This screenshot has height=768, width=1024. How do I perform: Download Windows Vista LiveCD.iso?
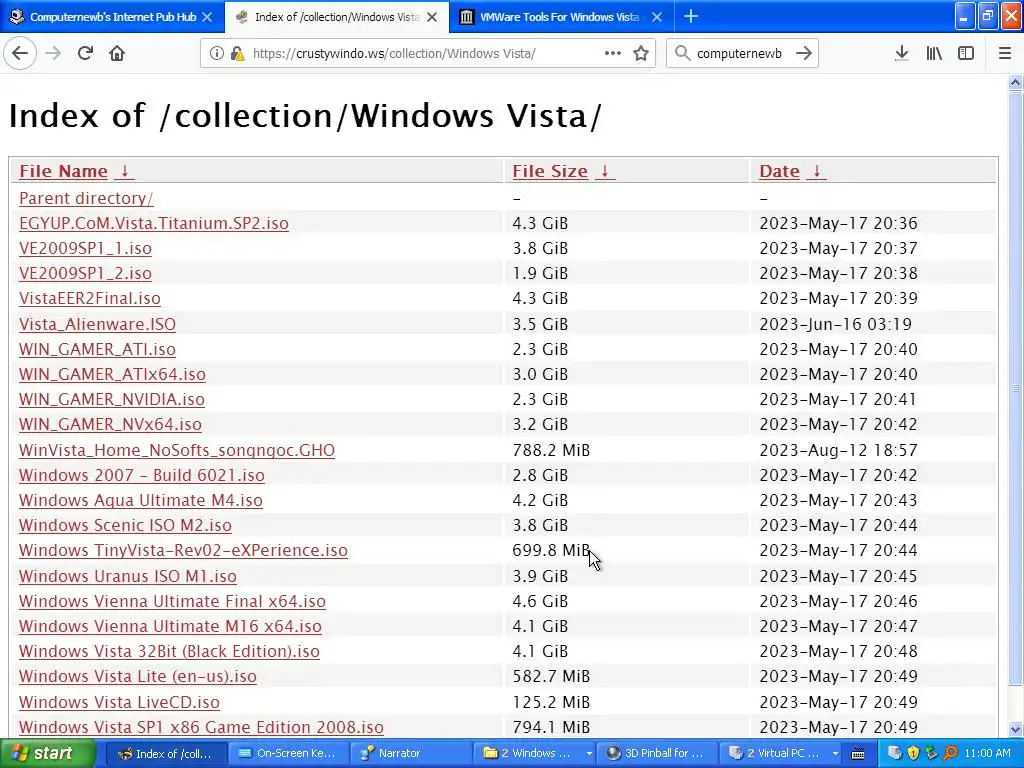pos(119,702)
